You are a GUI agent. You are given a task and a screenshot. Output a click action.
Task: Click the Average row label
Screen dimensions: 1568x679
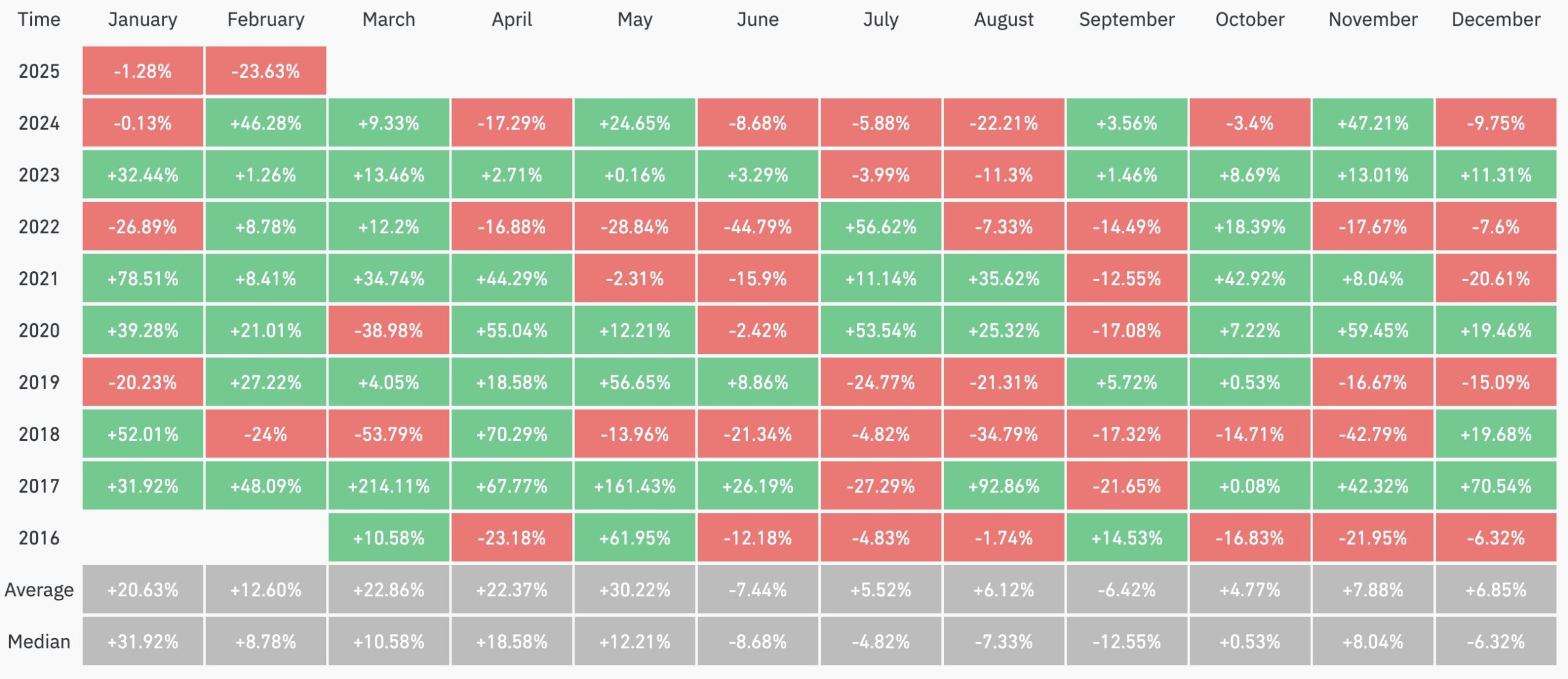[x=39, y=590]
